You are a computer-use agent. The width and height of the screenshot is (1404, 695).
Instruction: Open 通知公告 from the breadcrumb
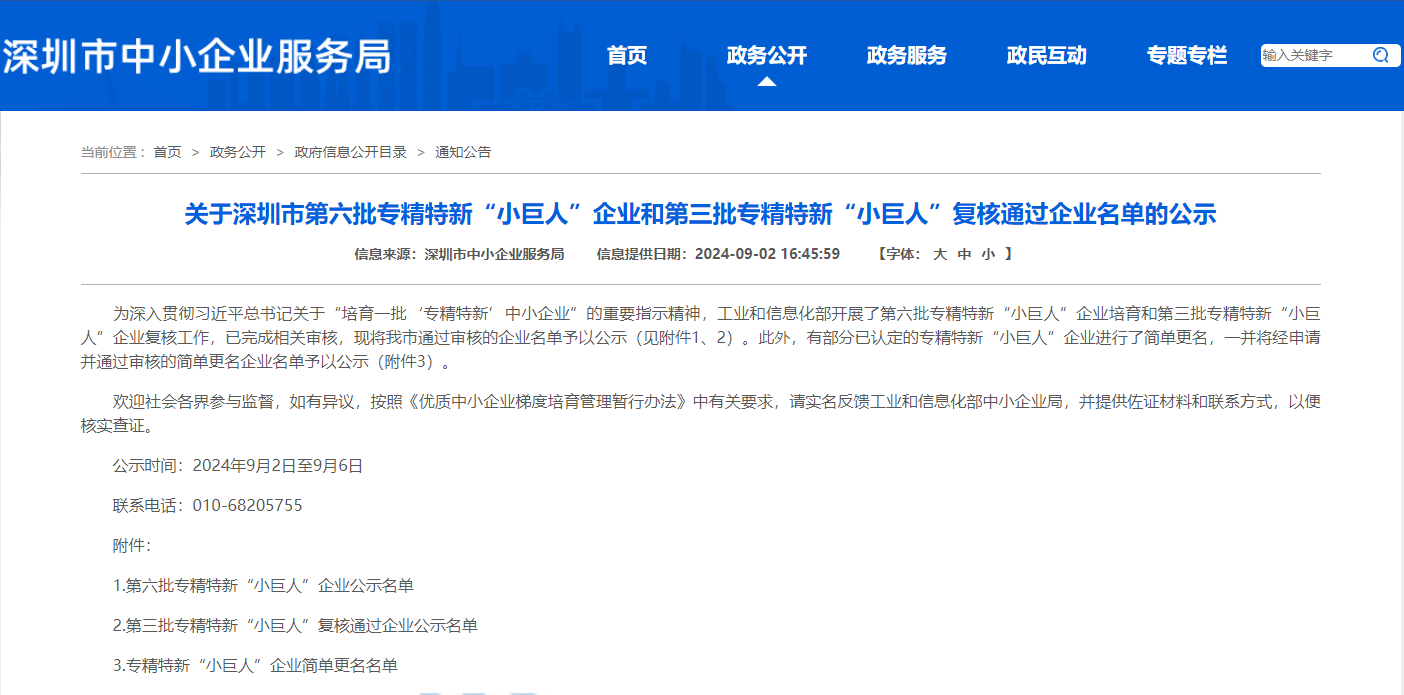[x=462, y=152]
